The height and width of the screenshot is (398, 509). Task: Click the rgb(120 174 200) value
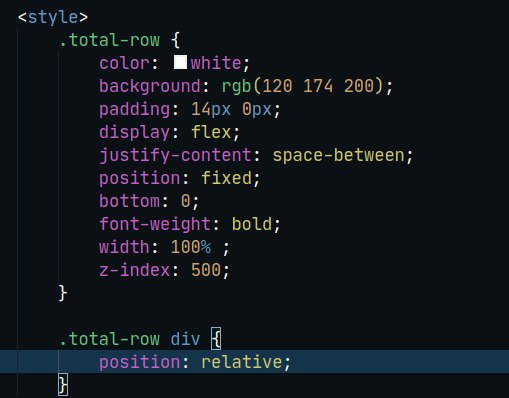coord(303,86)
